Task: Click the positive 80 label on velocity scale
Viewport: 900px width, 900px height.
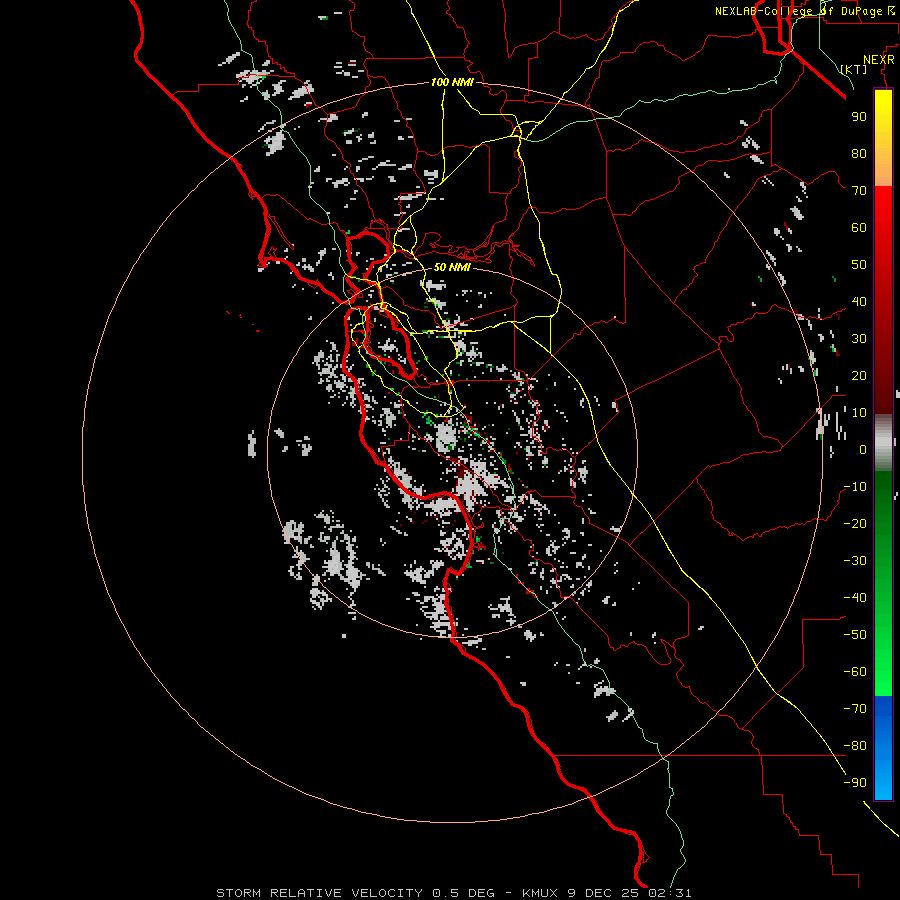Action: point(859,153)
